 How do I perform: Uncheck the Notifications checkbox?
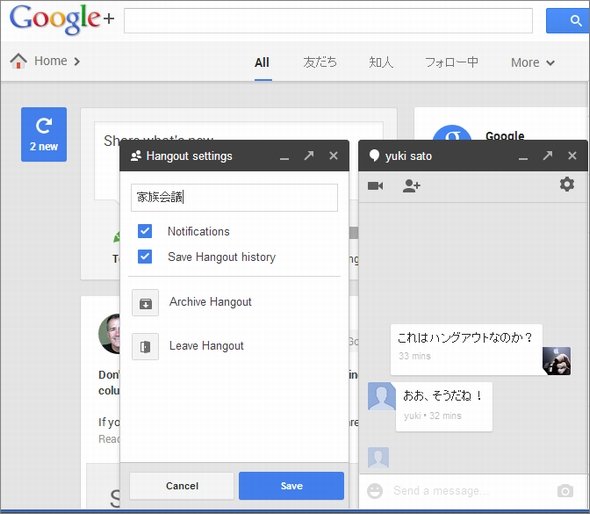145,231
